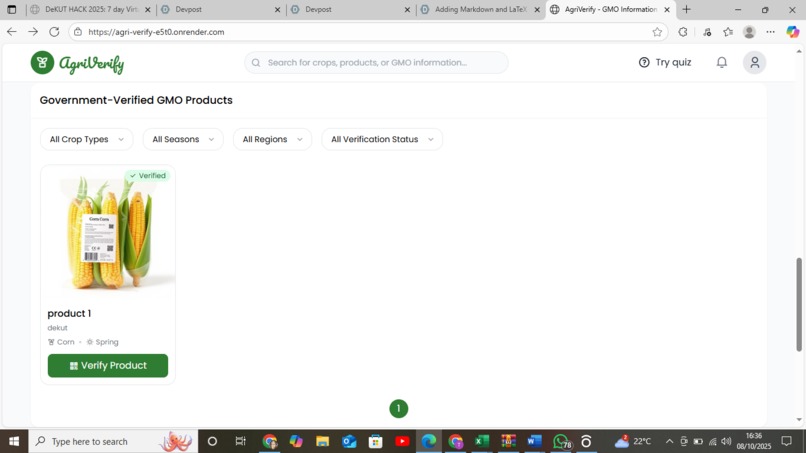The width and height of the screenshot is (806, 453).
Task: Open the browser extensions icon
Action: click(683, 32)
